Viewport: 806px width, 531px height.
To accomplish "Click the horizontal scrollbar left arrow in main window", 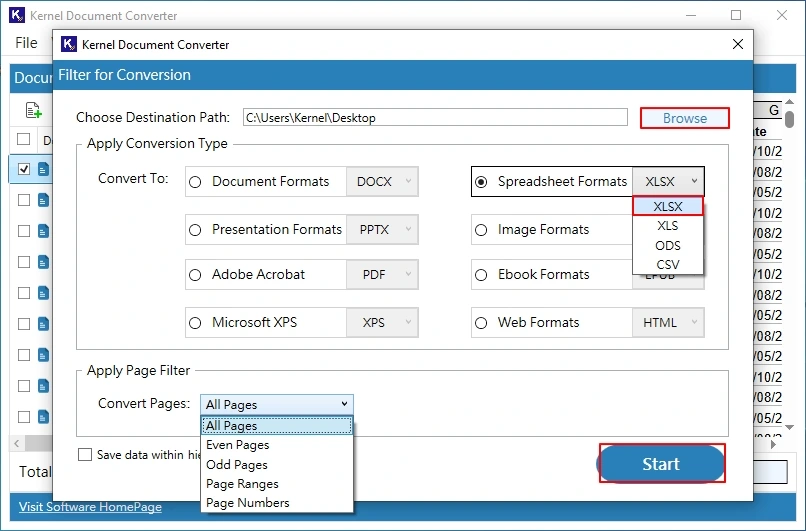I will 17,443.
